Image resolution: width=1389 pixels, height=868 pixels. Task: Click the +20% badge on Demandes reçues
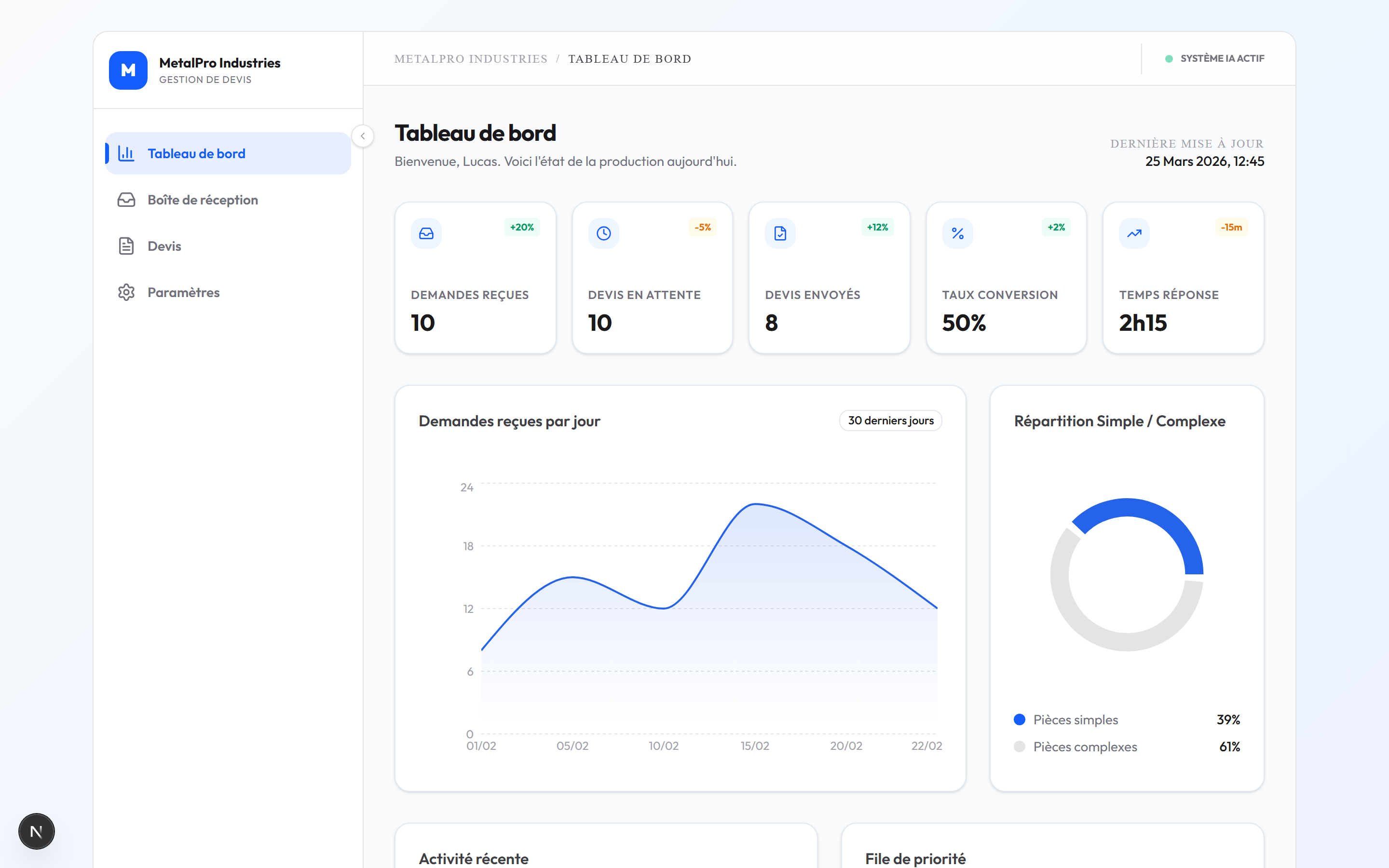(x=522, y=227)
